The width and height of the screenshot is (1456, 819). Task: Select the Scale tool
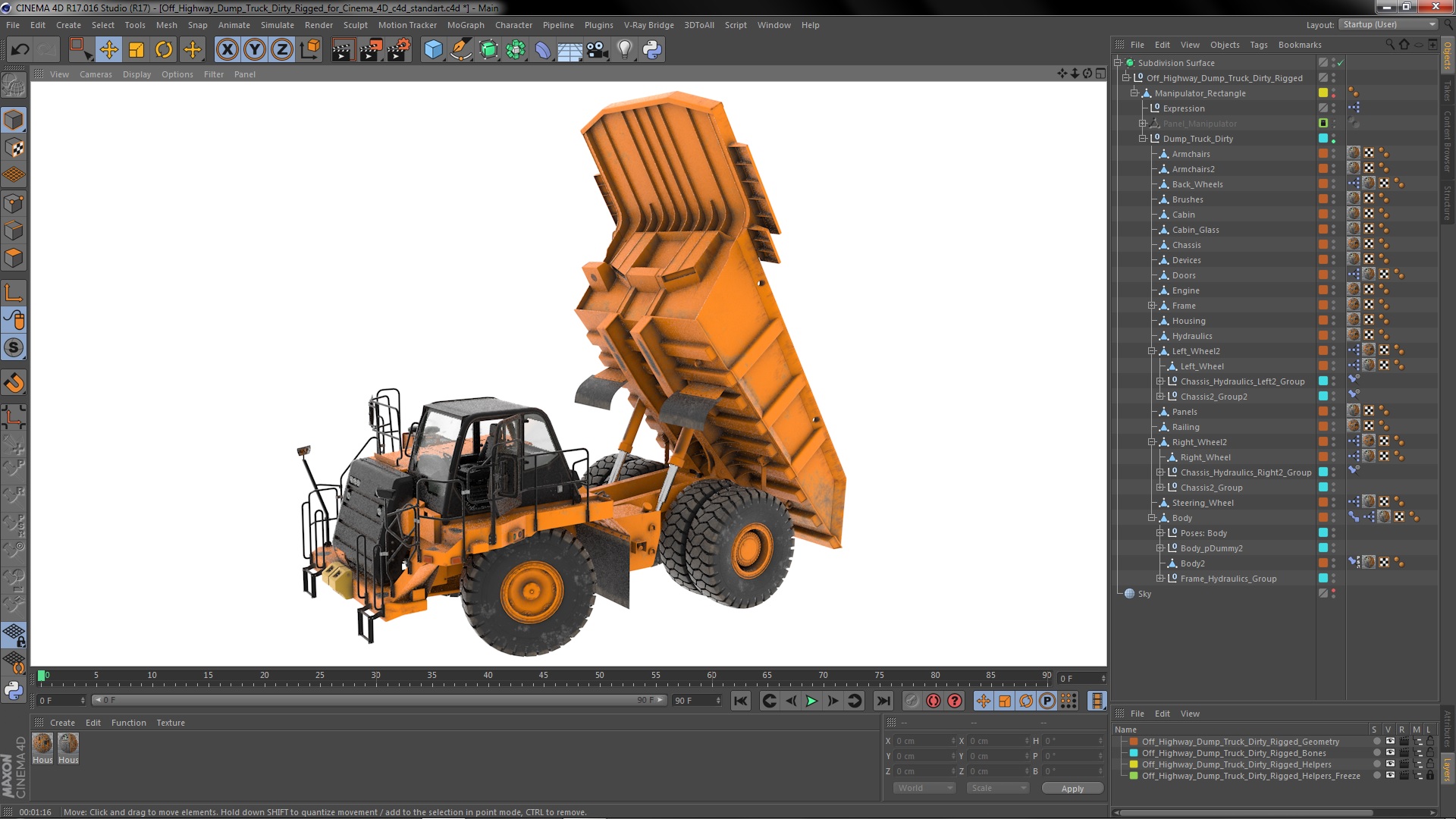click(x=136, y=50)
